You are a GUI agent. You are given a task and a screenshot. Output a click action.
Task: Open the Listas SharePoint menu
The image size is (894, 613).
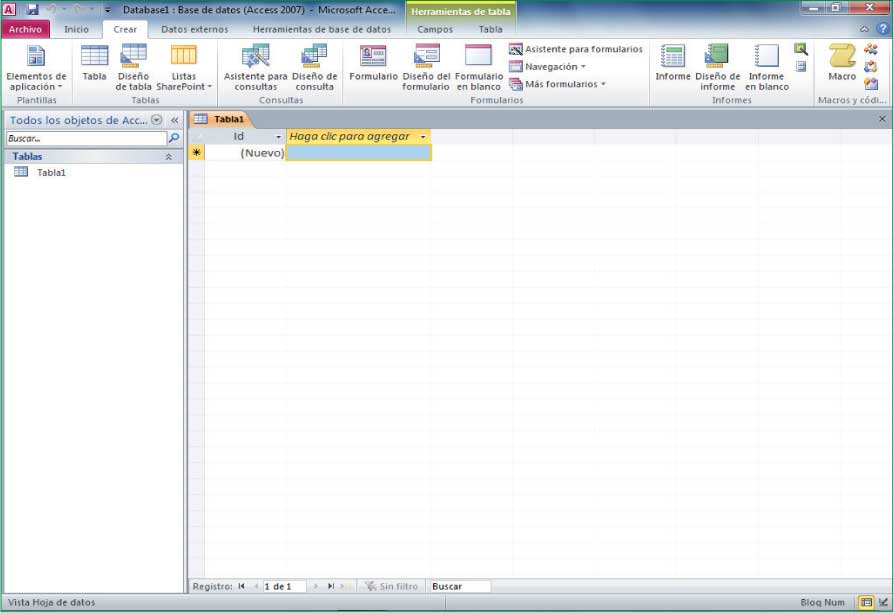coord(184,68)
